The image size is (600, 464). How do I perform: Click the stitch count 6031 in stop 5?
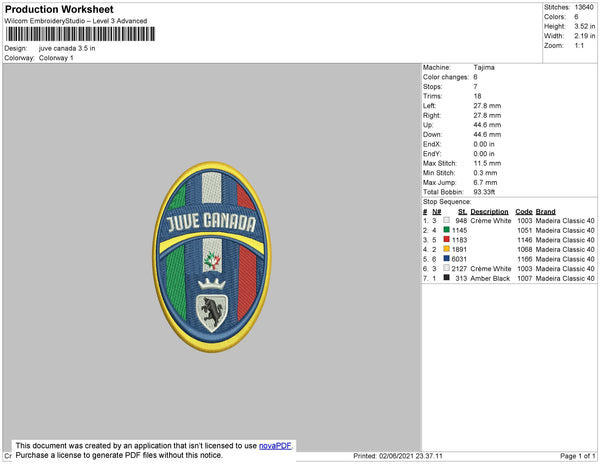coord(460,259)
